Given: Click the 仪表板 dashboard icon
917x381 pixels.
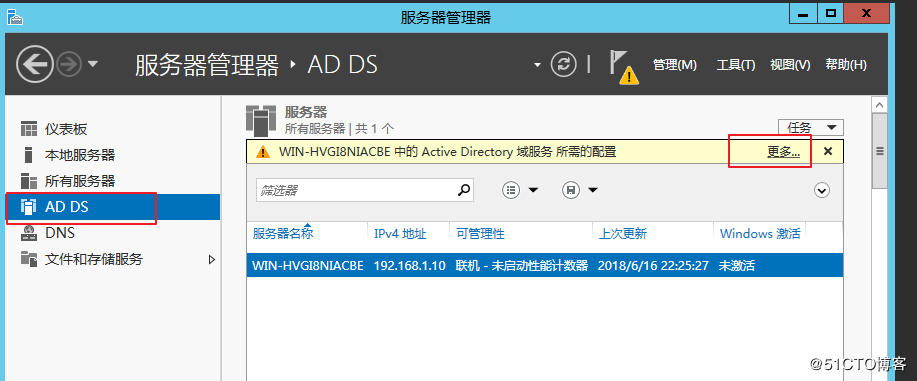Looking at the screenshot, I should click(28, 129).
